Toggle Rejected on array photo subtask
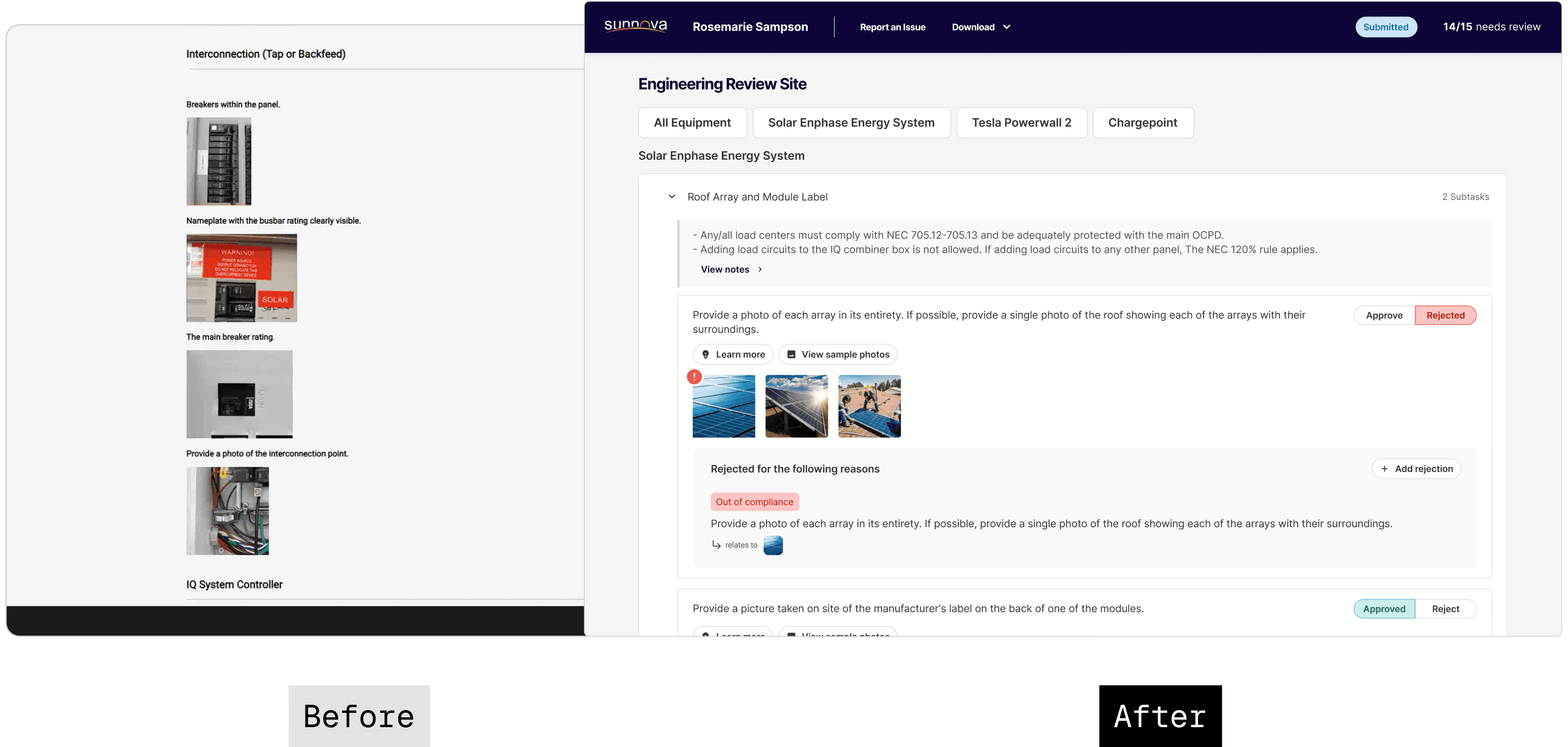Image resolution: width=1568 pixels, height=747 pixels. 1446,315
